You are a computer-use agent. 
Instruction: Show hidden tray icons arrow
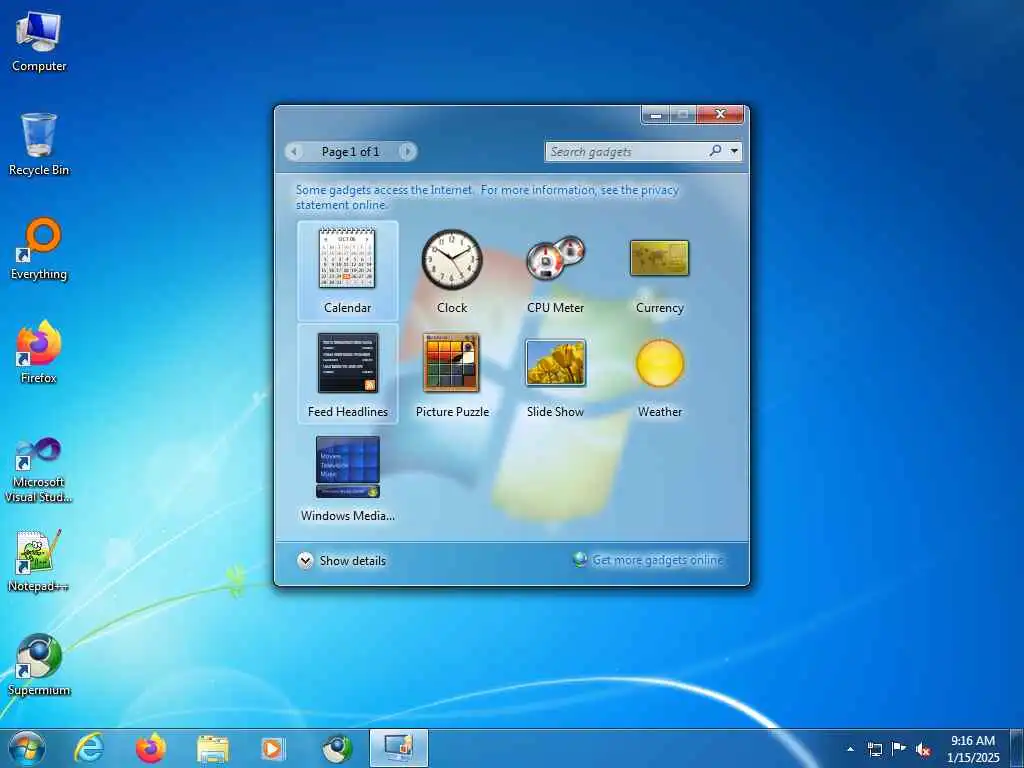click(x=850, y=749)
